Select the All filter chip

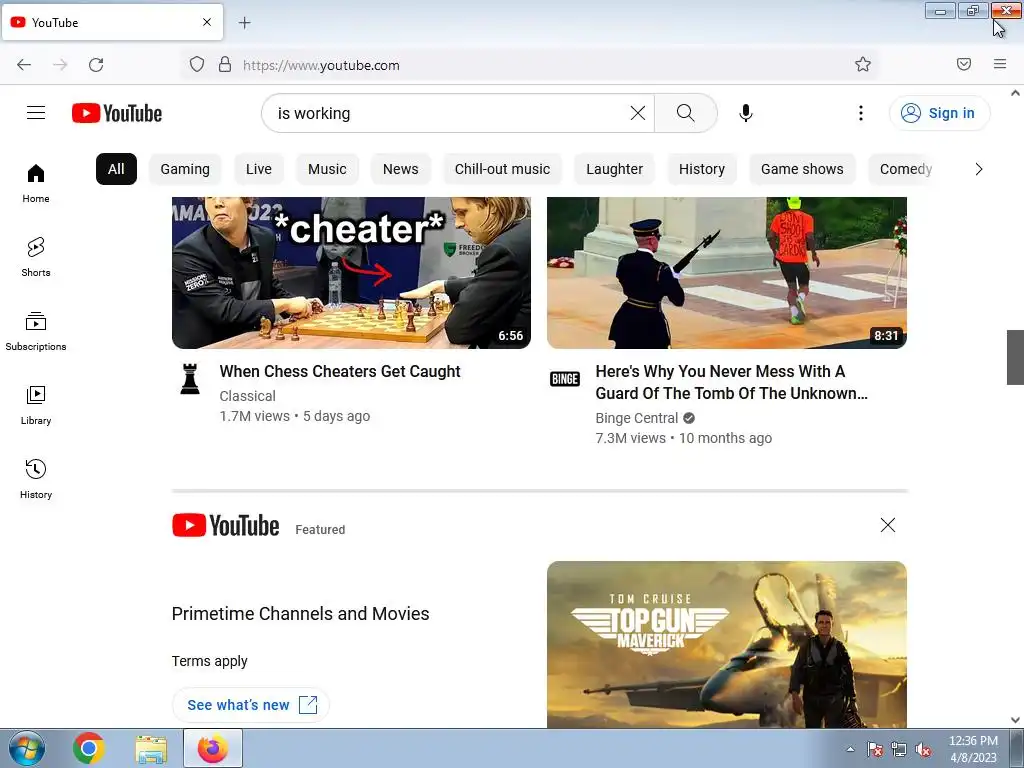point(116,169)
